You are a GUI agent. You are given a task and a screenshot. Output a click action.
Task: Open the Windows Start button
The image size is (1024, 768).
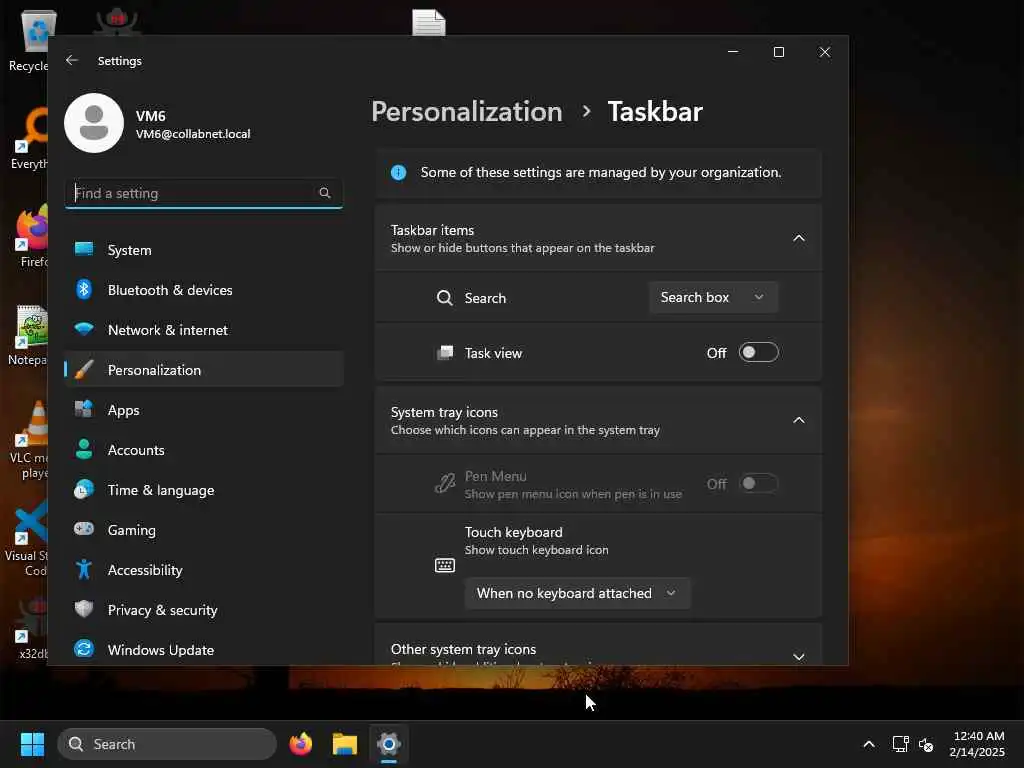(x=32, y=744)
